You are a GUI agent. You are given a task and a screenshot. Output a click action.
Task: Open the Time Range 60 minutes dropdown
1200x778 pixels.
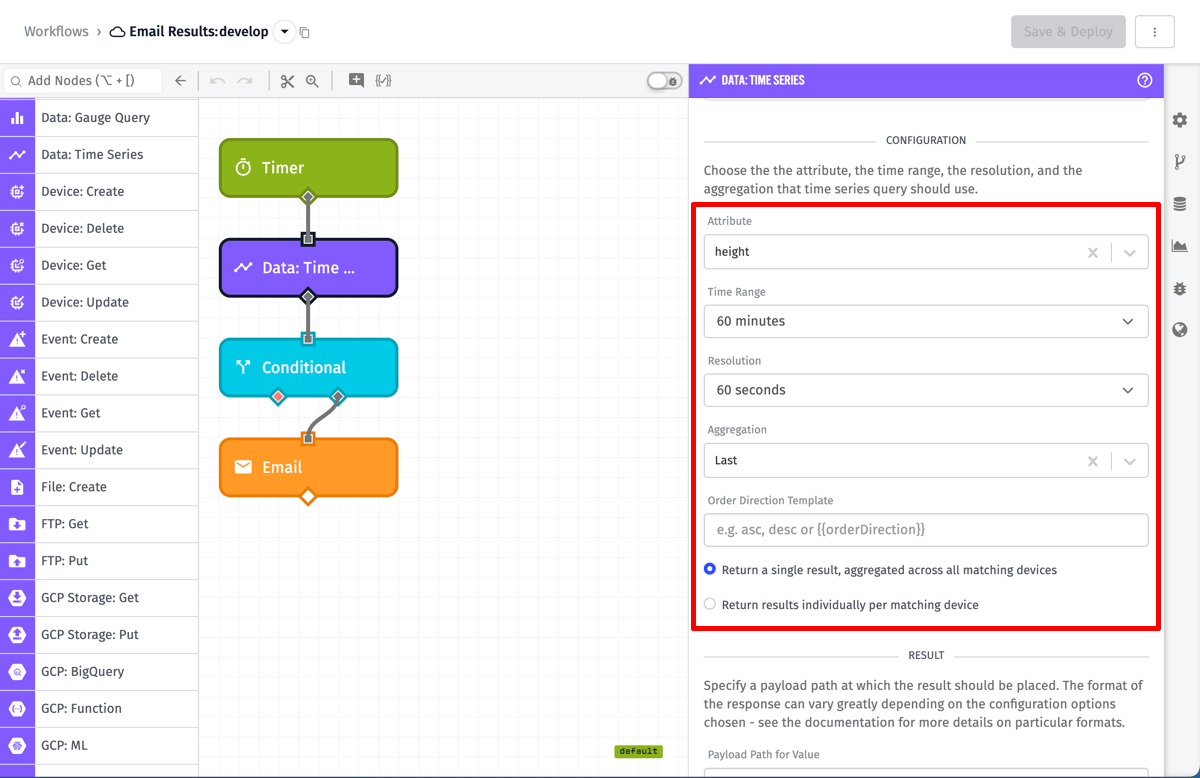point(926,321)
